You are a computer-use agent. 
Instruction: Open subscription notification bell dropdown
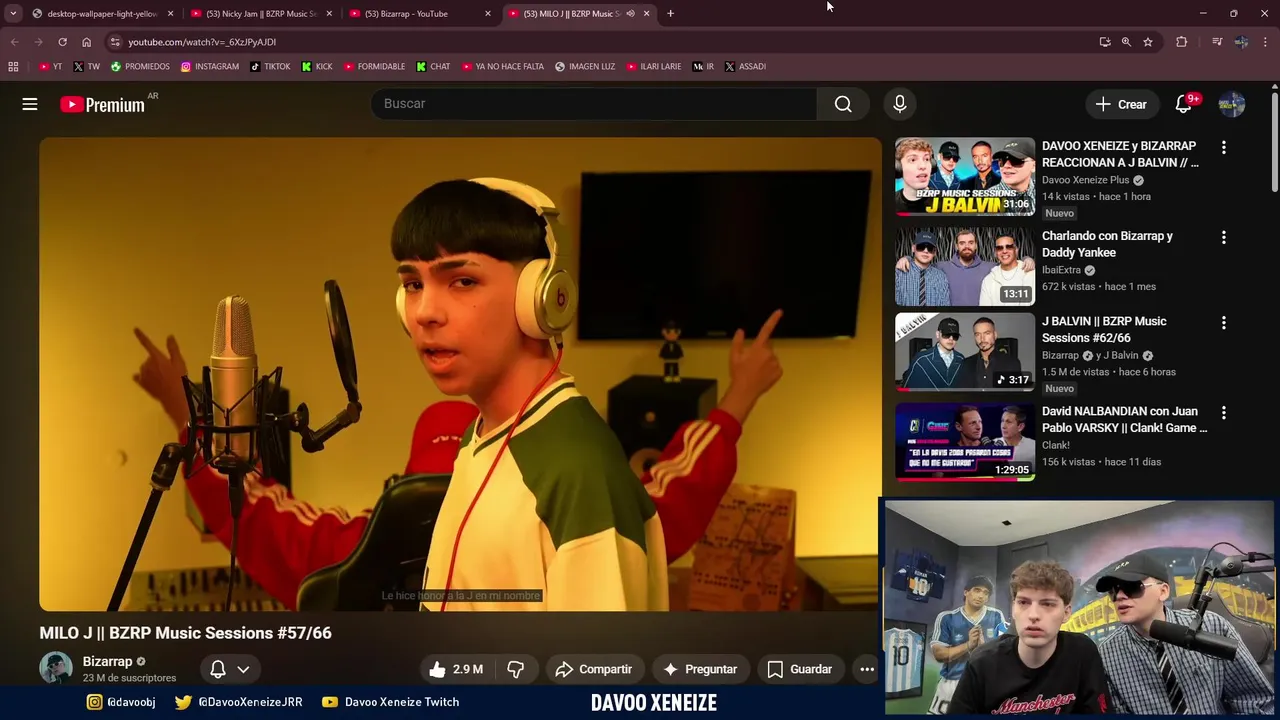(x=230, y=669)
